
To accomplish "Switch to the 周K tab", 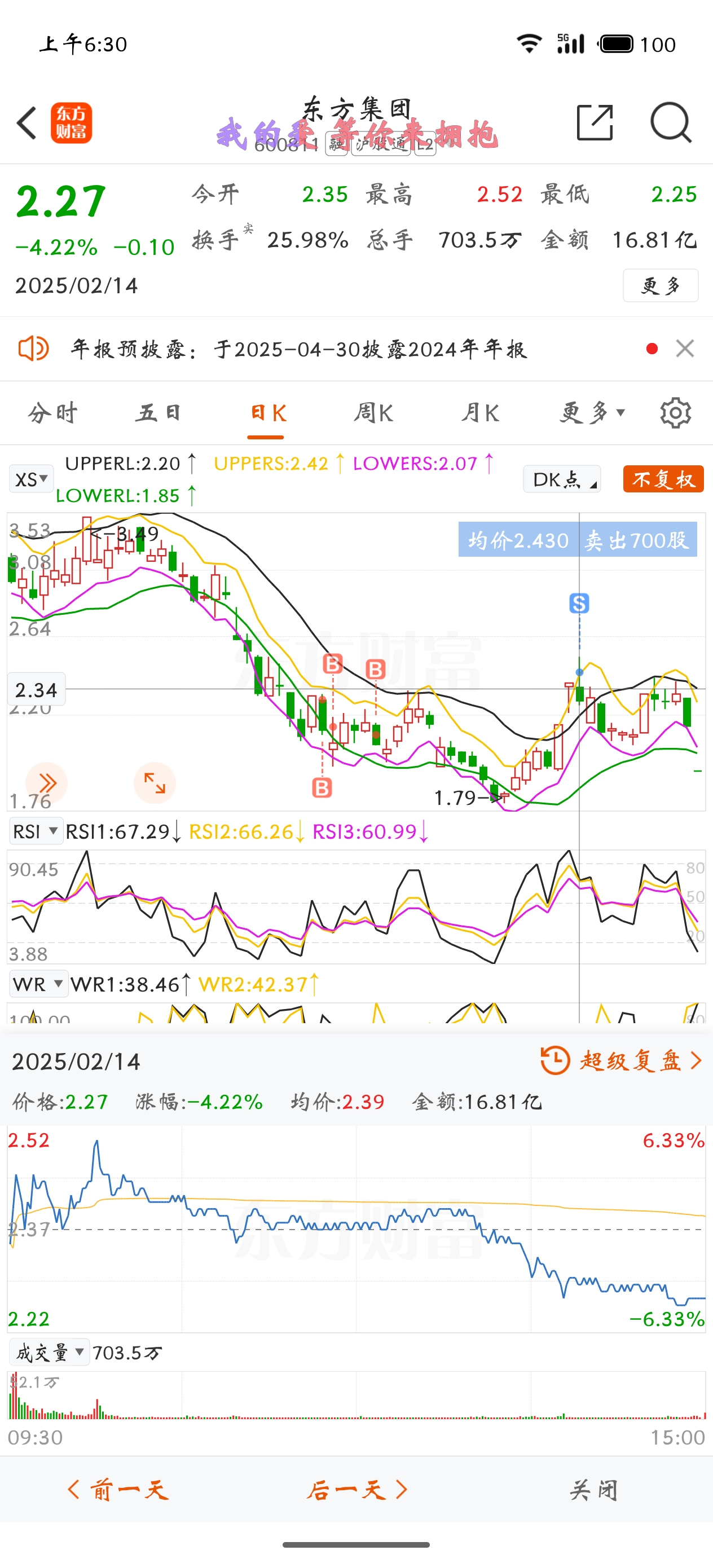I will (x=373, y=413).
